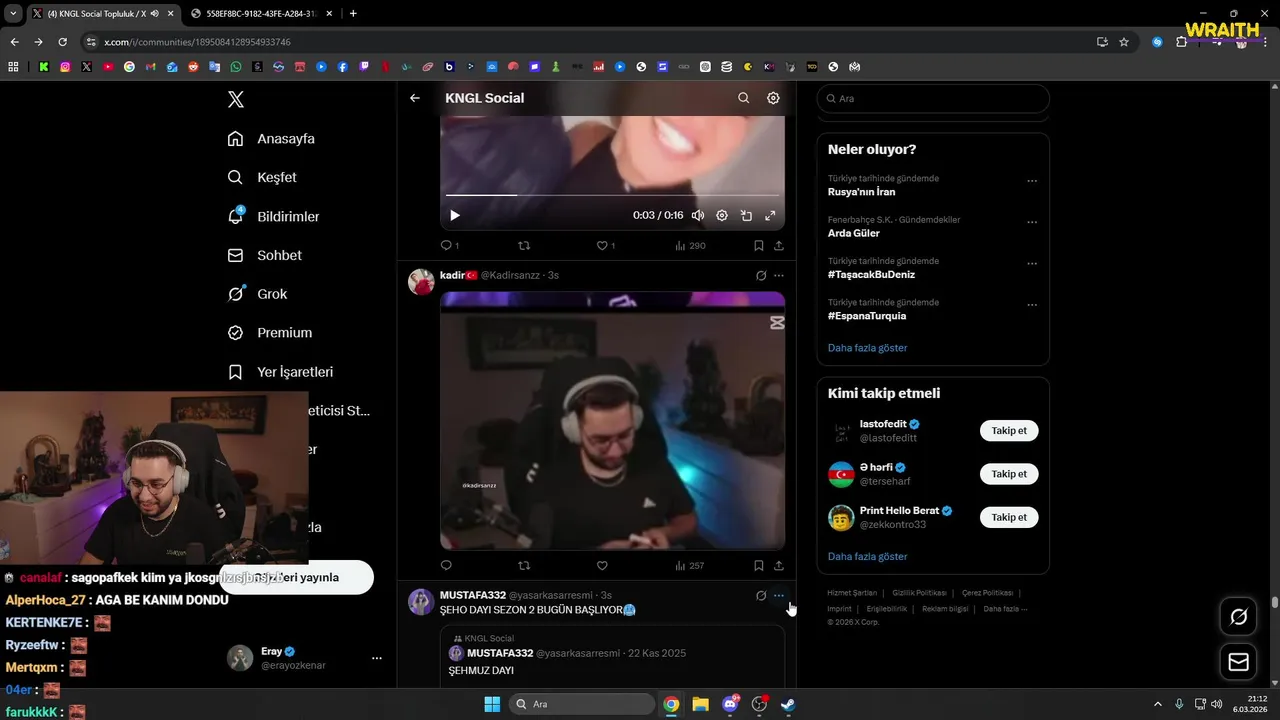Open floating Grok button
This screenshot has height=720, width=1280.
click(x=1238, y=617)
